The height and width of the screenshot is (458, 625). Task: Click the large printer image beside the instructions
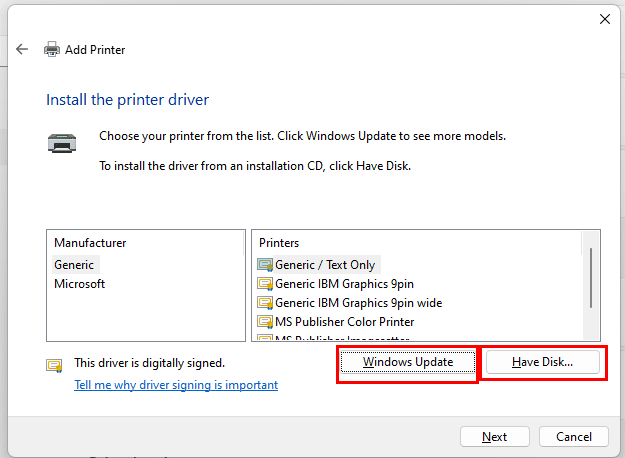click(61, 143)
